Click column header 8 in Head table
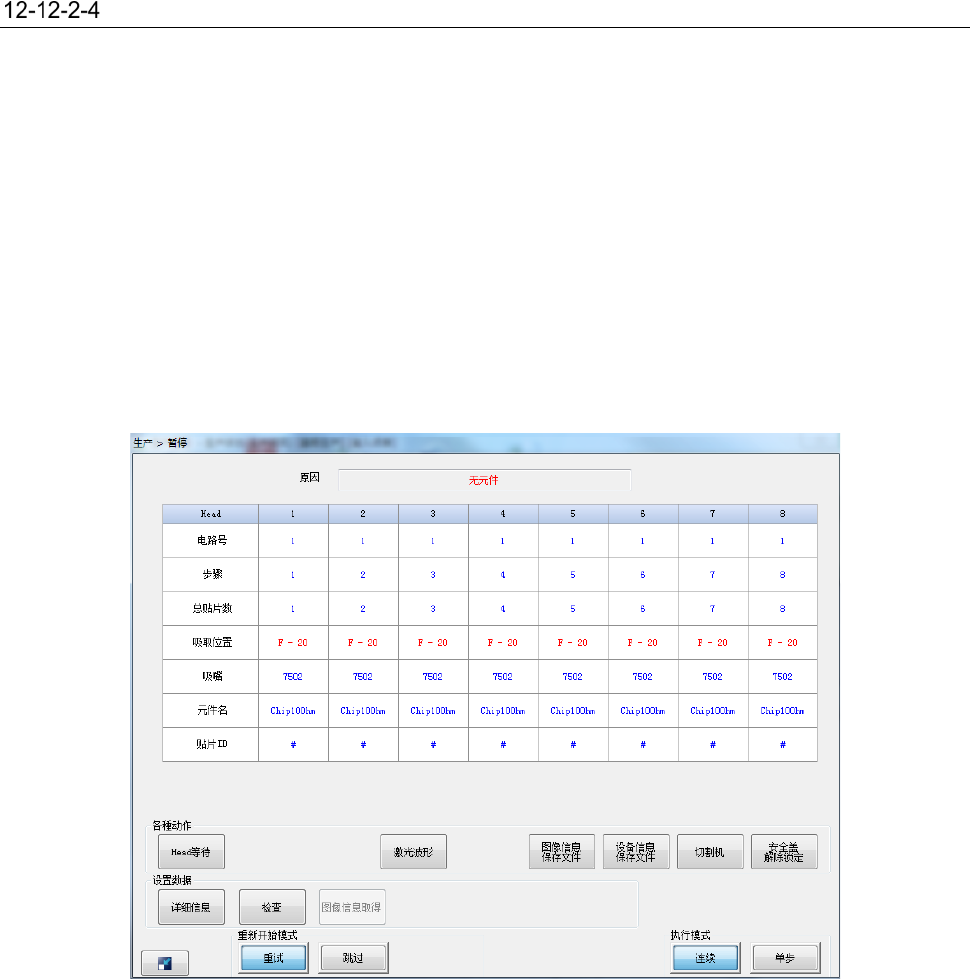 pyautogui.click(x=783, y=514)
